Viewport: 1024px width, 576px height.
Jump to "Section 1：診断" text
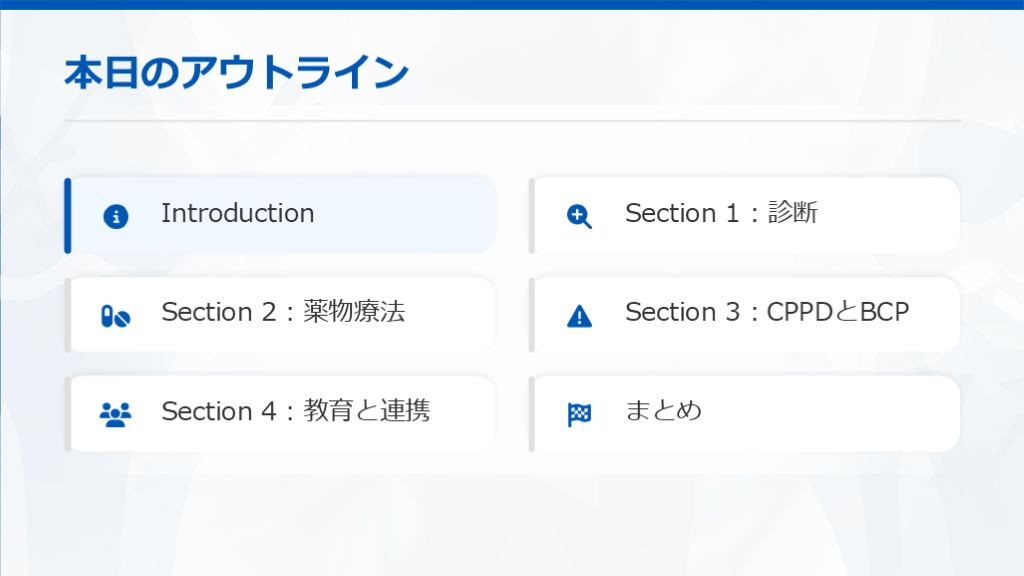coord(721,213)
